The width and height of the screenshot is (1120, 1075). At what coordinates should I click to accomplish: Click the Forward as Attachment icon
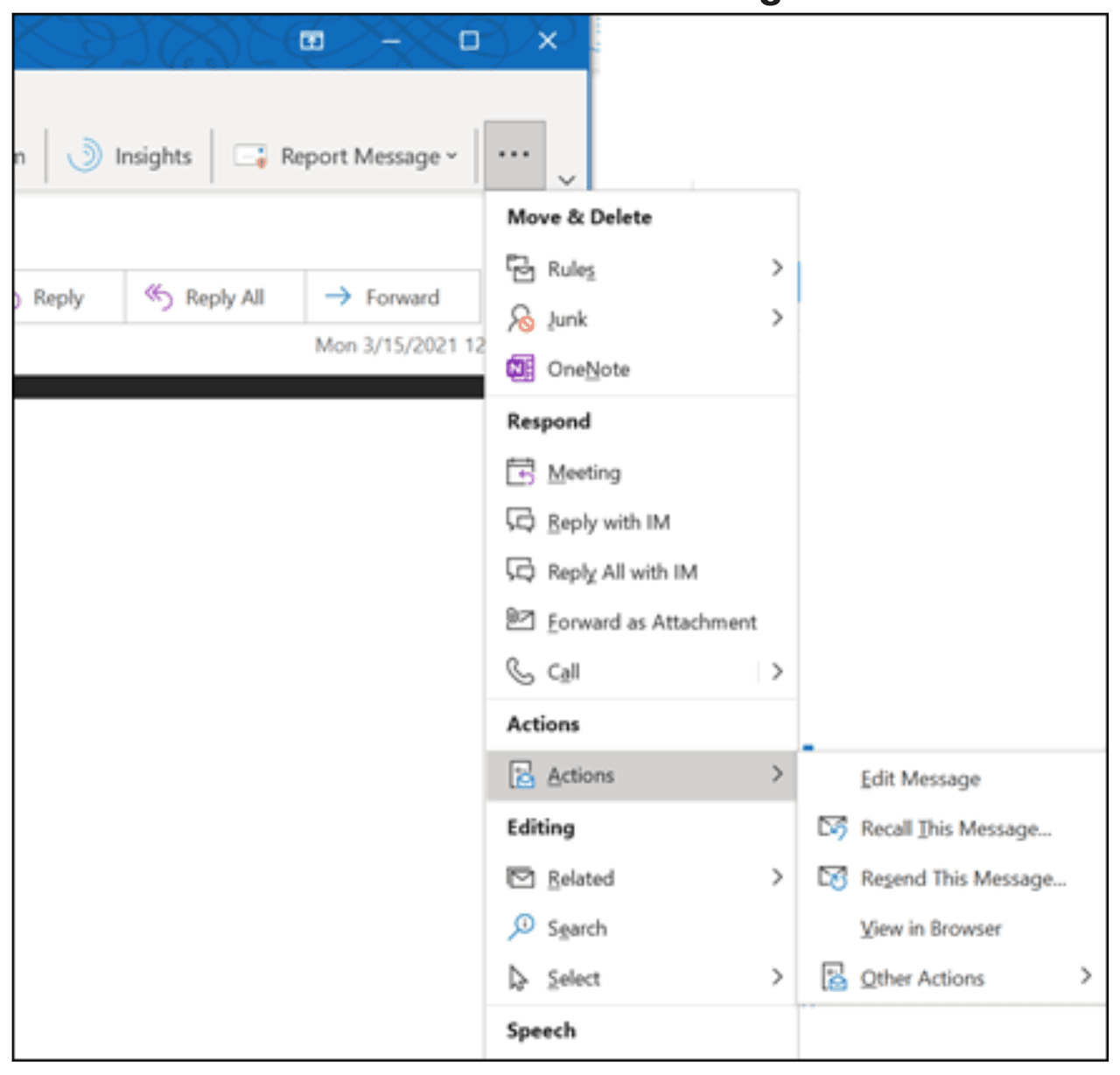[521, 620]
